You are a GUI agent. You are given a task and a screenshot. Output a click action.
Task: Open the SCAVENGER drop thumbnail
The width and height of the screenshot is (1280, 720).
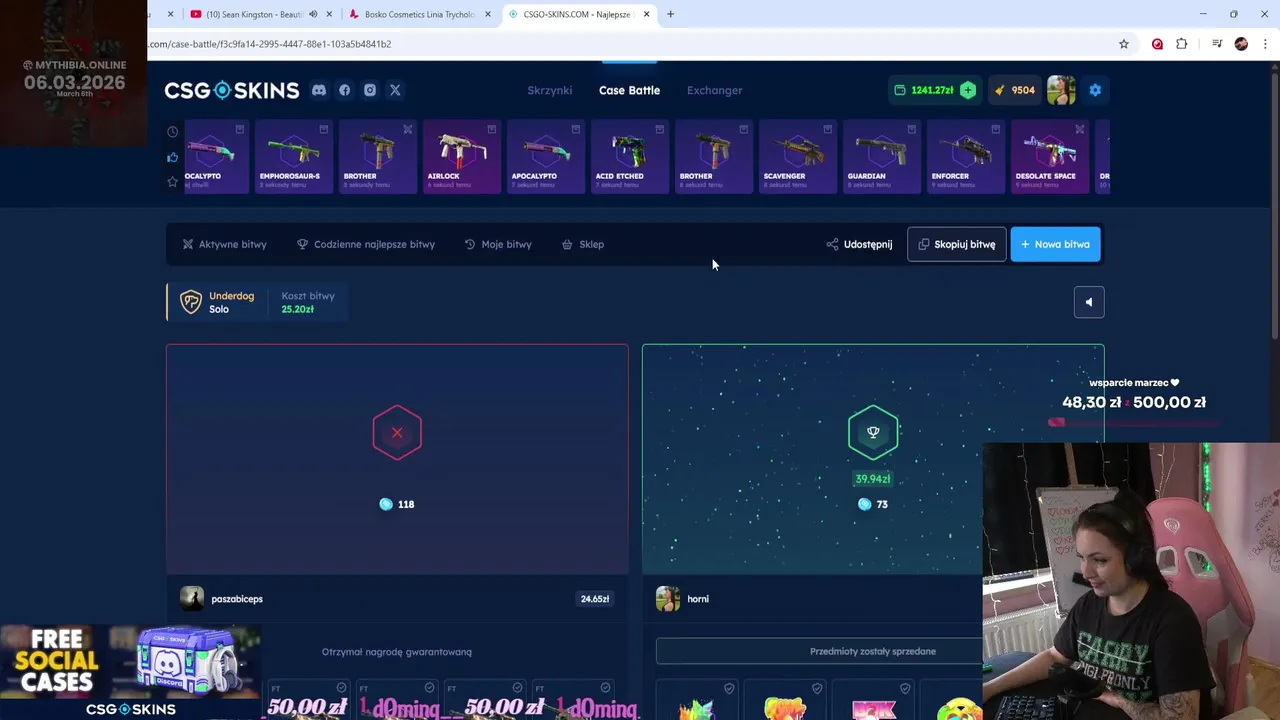pyautogui.click(x=797, y=156)
